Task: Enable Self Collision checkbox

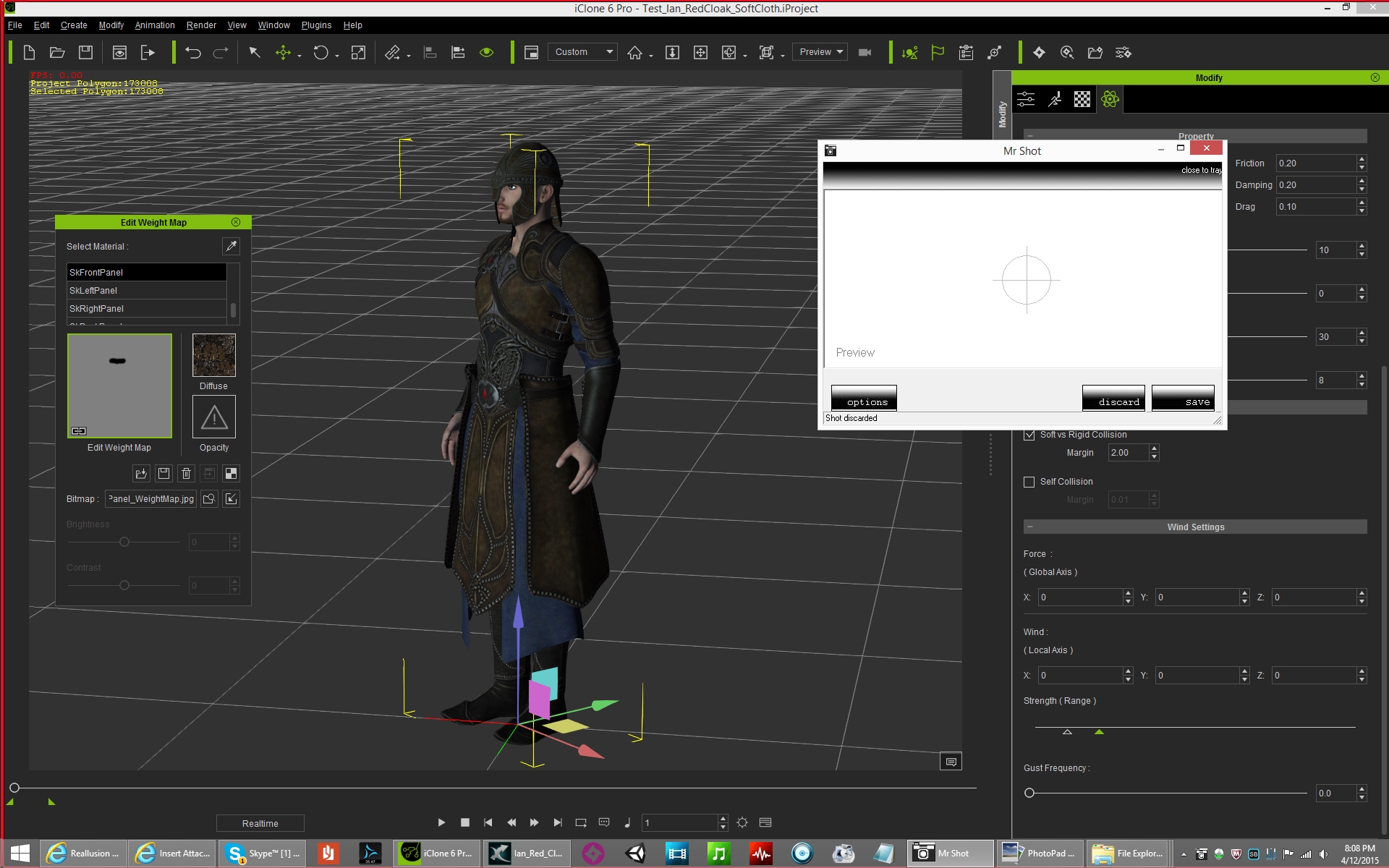Action: (x=1029, y=482)
